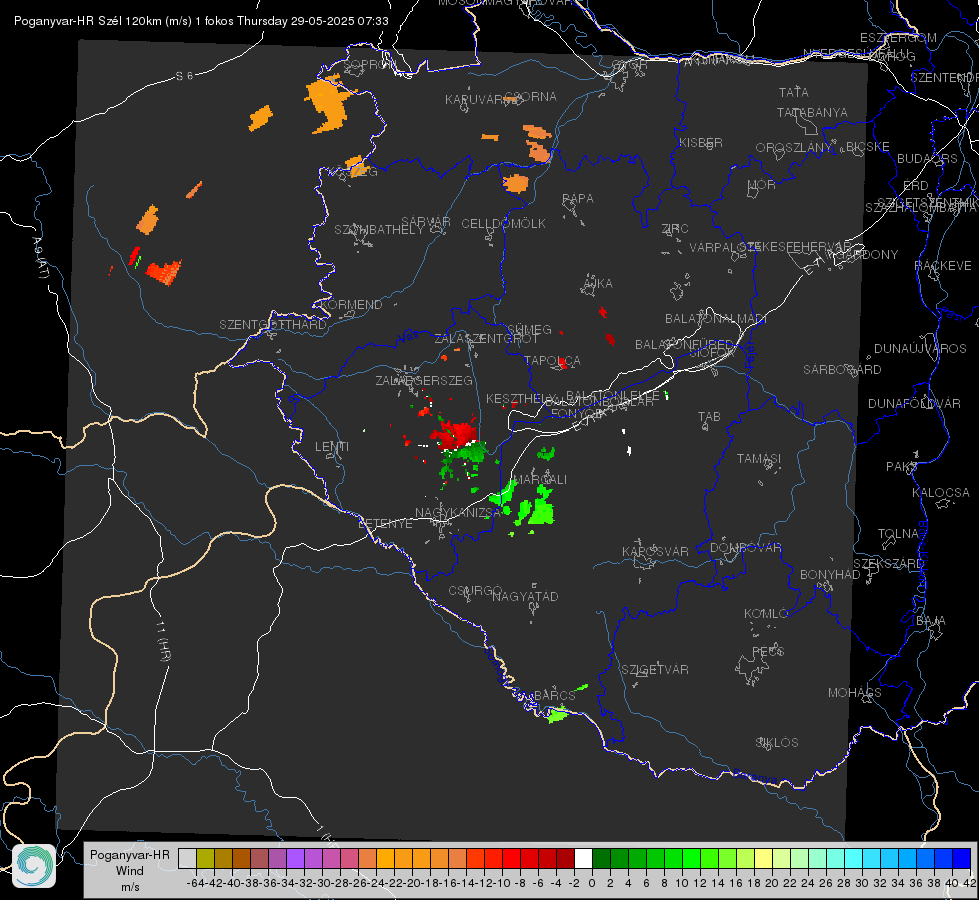Click the PAPA town label
Viewport: 979px width, 900px height.
(x=578, y=199)
